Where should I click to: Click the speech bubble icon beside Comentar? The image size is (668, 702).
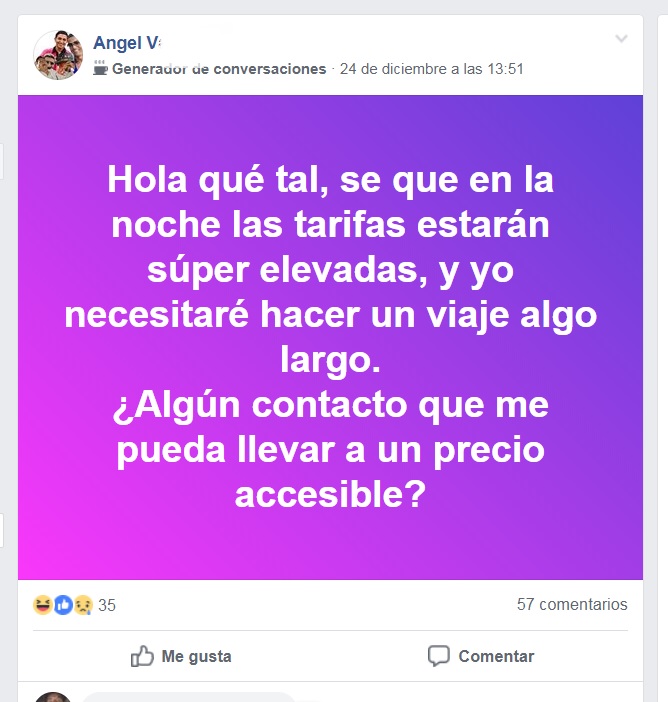[439, 656]
